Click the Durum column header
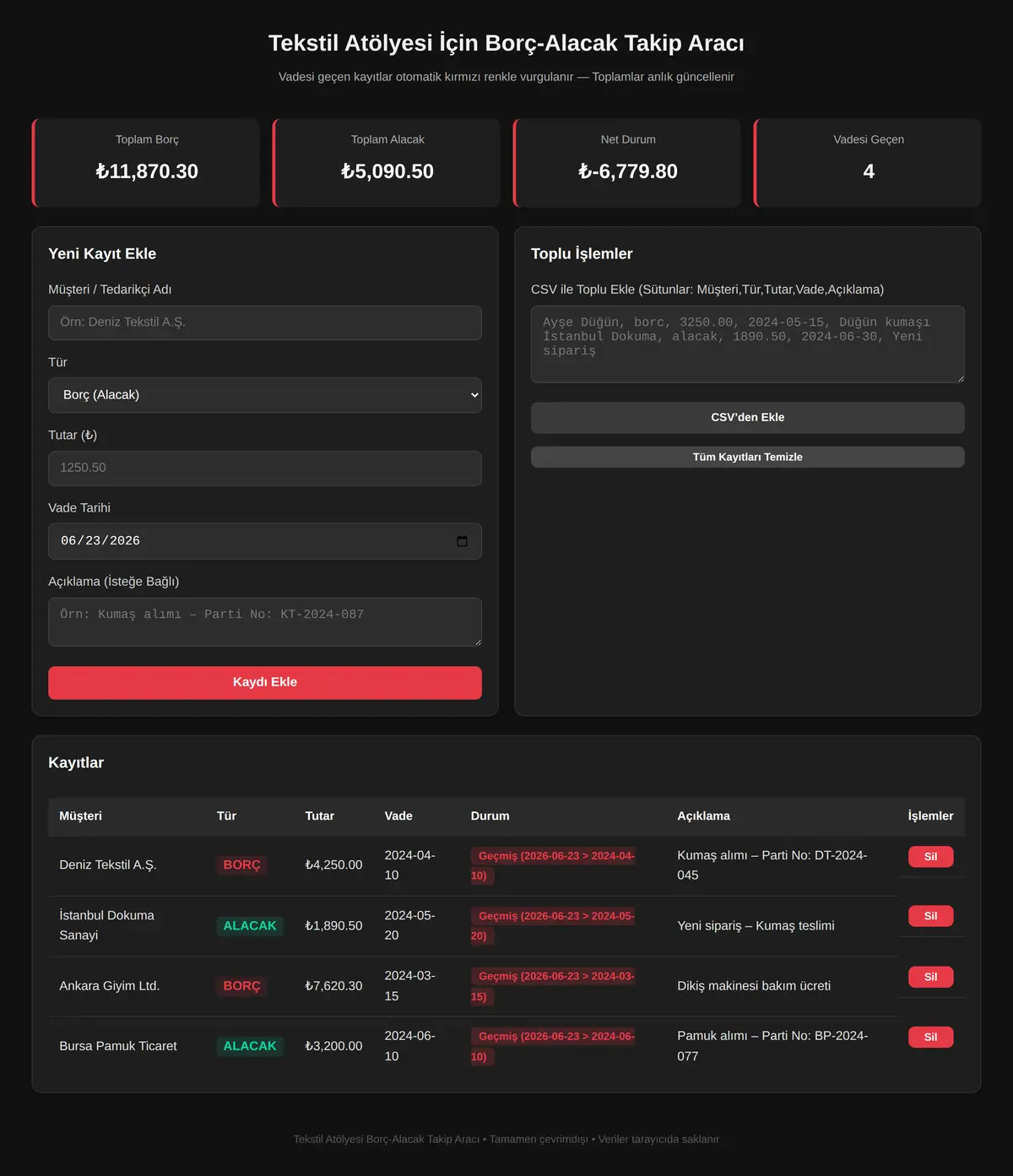Screen dimensions: 1013x1176 click(490, 816)
